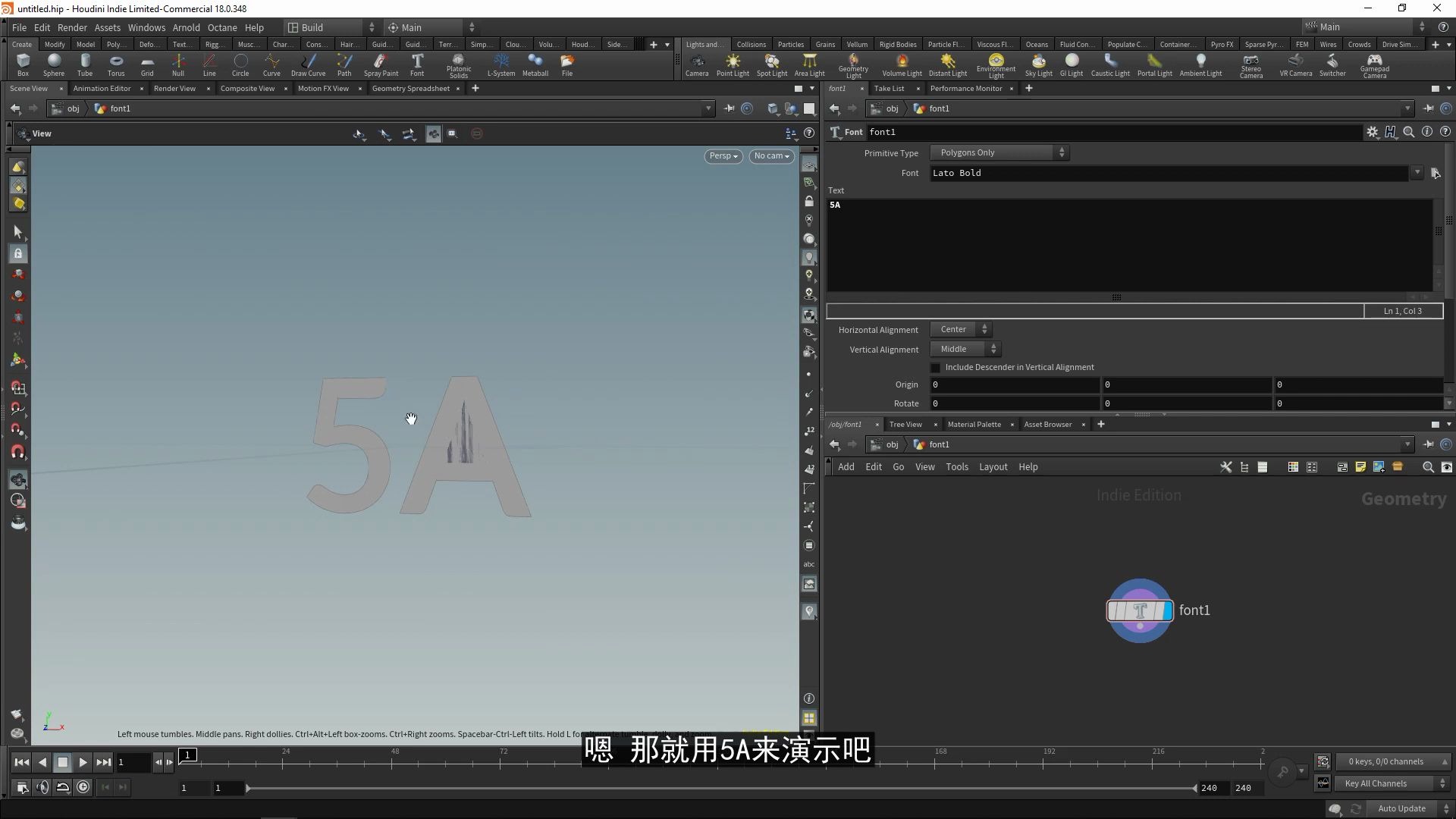Toggle Auto Update mode at bottom right
The image size is (1456, 819).
(1401, 808)
